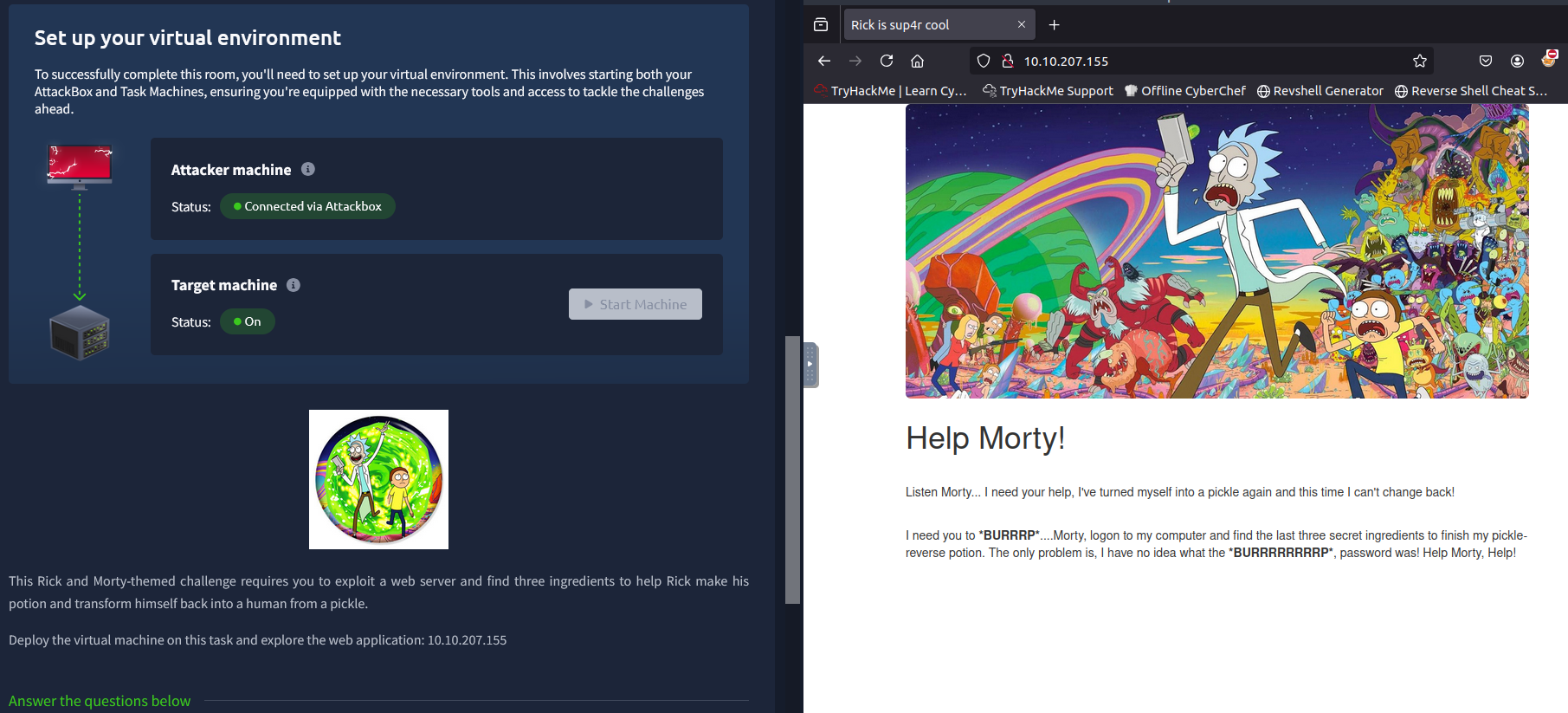Click the insecure connection padlock icon

pyautogui.click(x=1008, y=61)
